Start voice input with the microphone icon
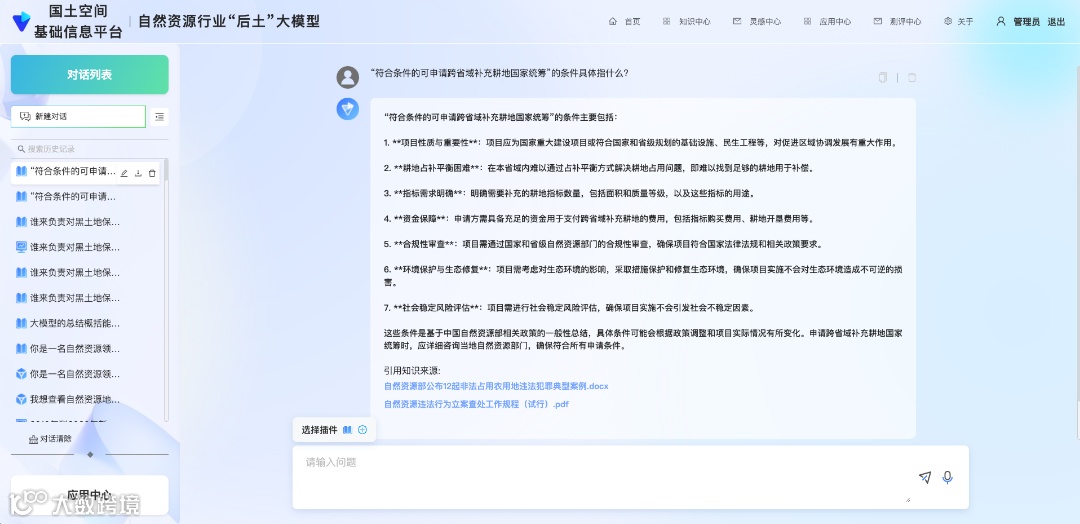1080x524 pixels. (x=948, y=477)
